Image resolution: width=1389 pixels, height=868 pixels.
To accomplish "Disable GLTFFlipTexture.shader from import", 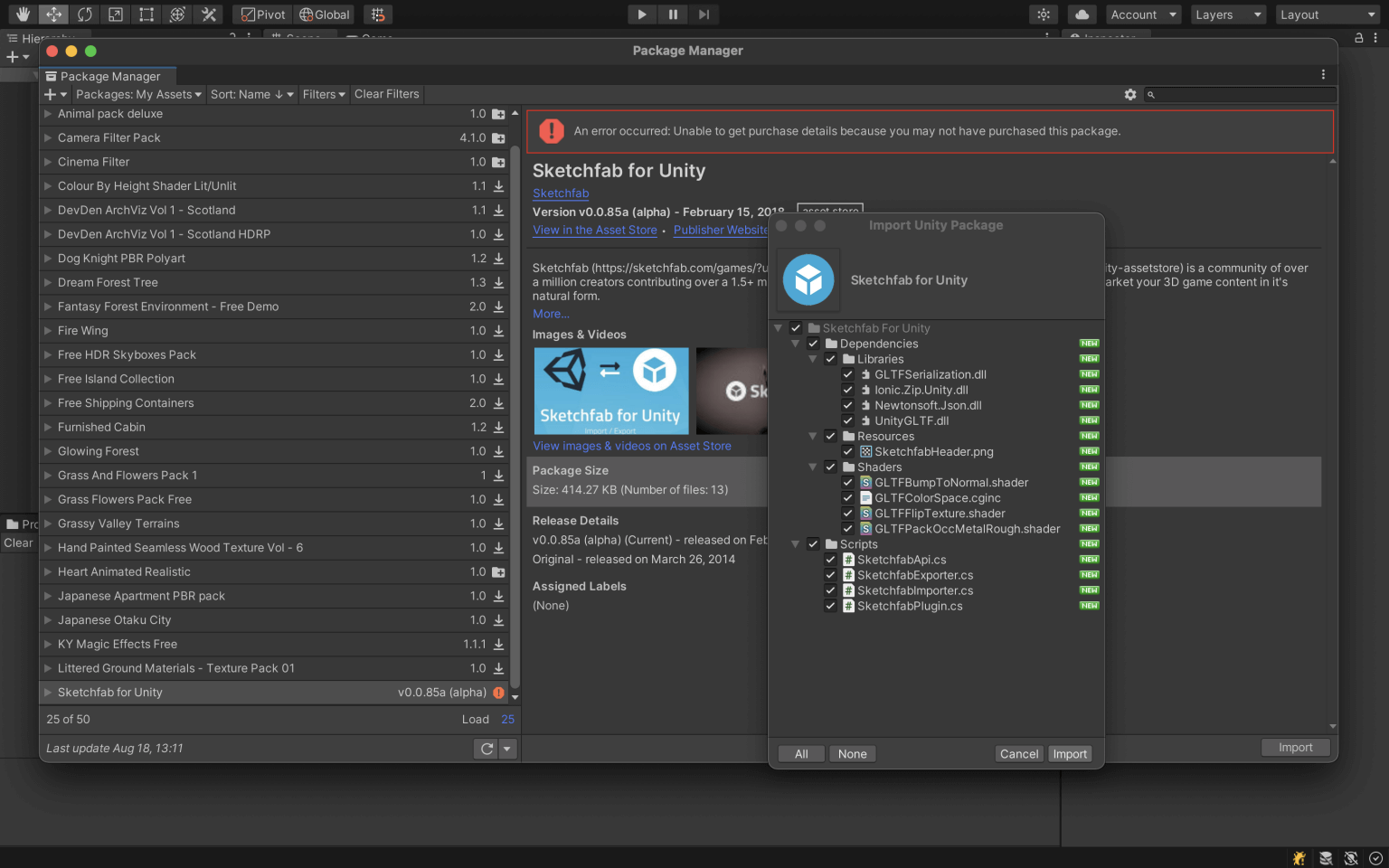I will coord(848,513).
